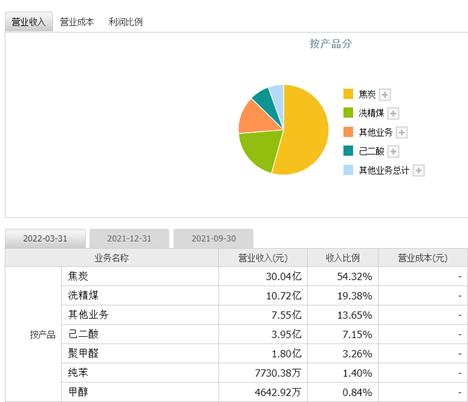Select the 营业收入 tab
This screenshot has width=468, height=402.
[29, 22]
